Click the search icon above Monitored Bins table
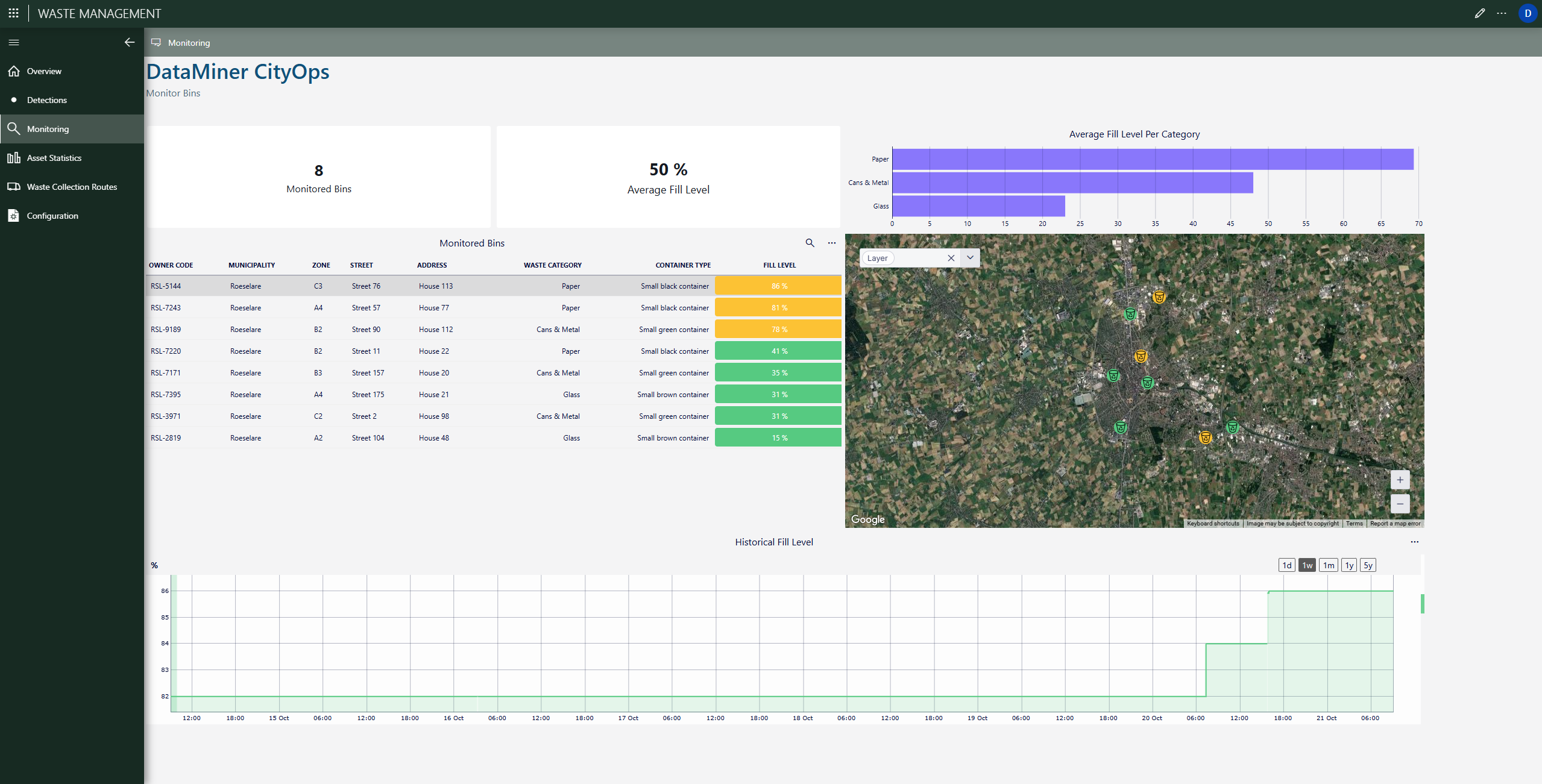 [x=810, y=243]
